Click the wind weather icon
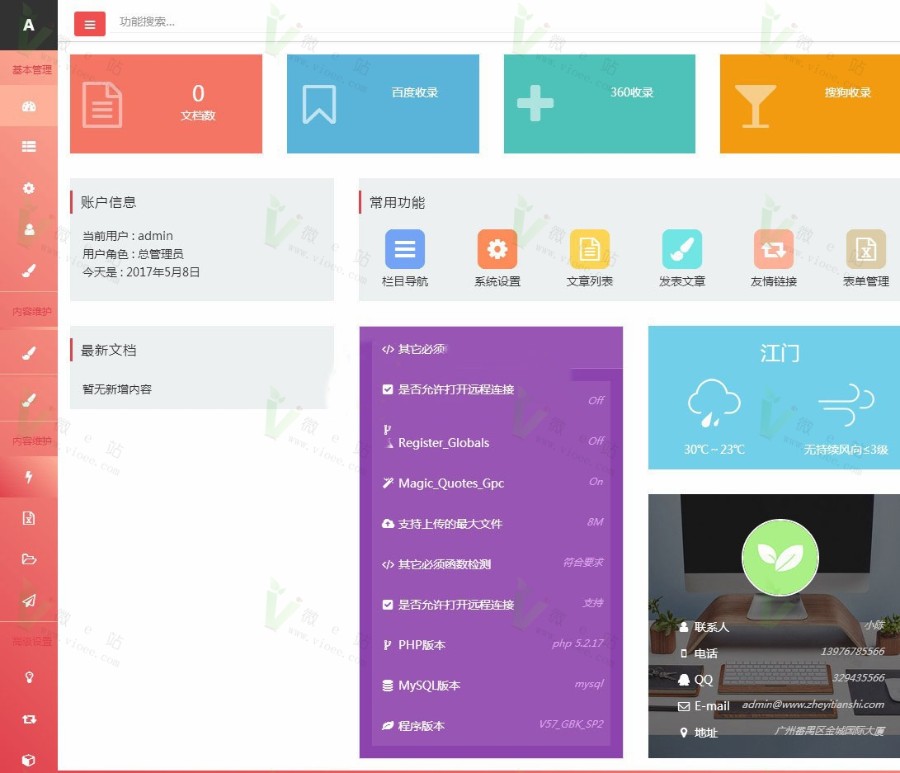 [846, 405]
